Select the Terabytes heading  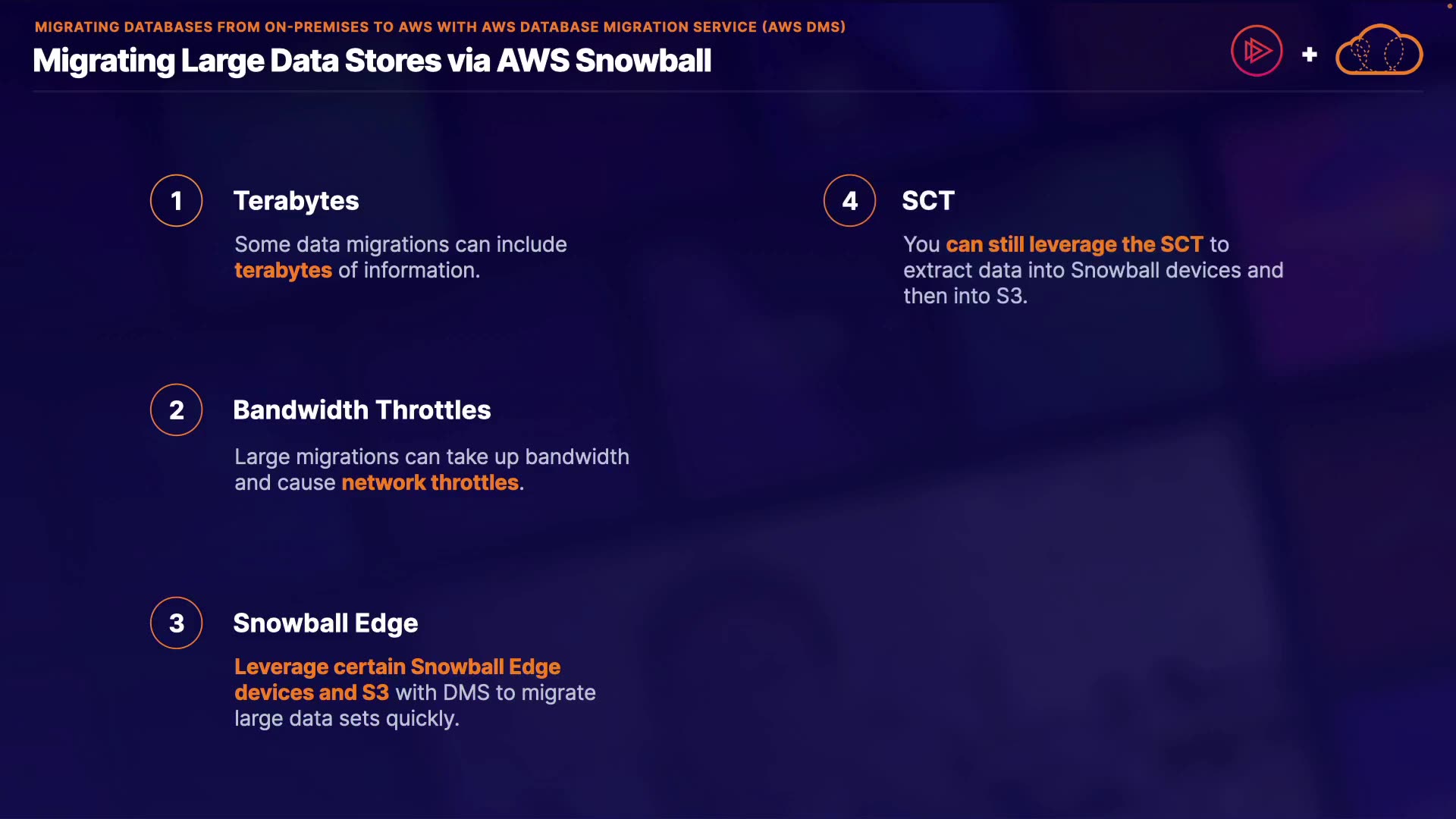click(x=296, y=201)
